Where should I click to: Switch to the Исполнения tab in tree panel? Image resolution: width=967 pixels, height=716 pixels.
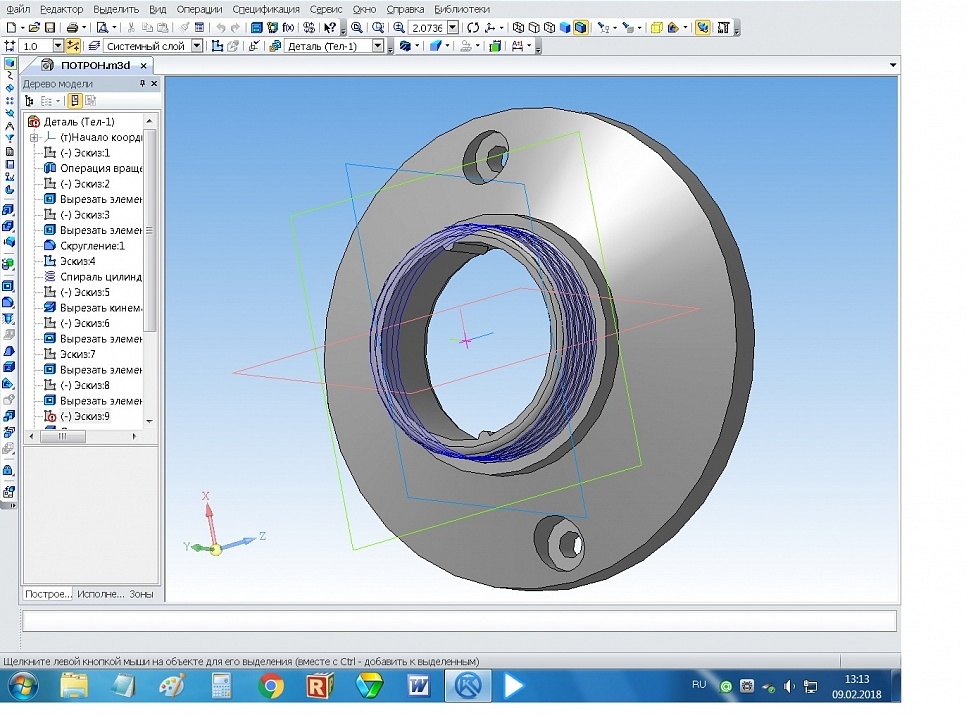click(100, 593)
